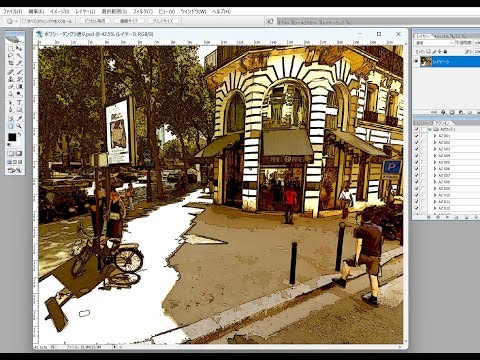480x360 pixels.
Task: Toggle the checkbox for action AZ 003
Action: tap(416, 149)
